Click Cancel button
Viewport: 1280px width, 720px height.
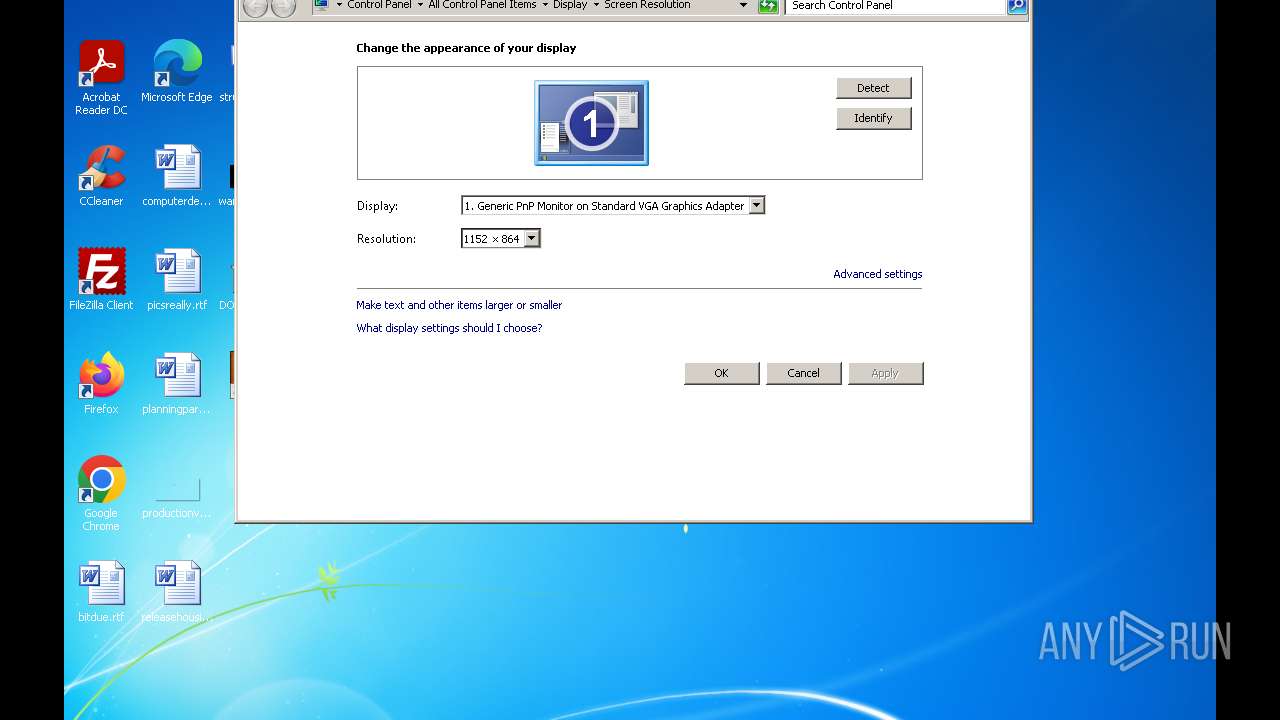[x=804, y=373]
